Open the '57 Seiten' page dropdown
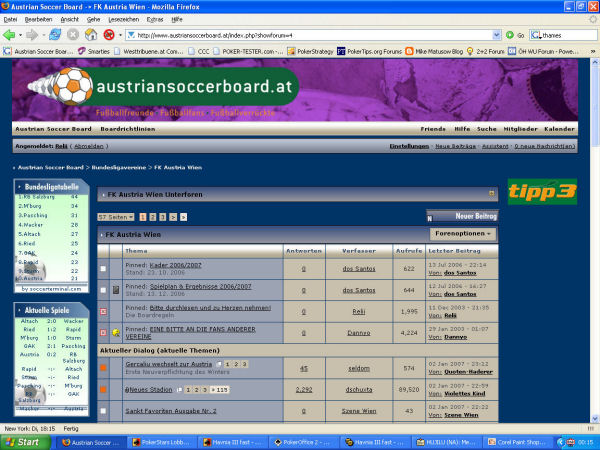 (116, 217)
